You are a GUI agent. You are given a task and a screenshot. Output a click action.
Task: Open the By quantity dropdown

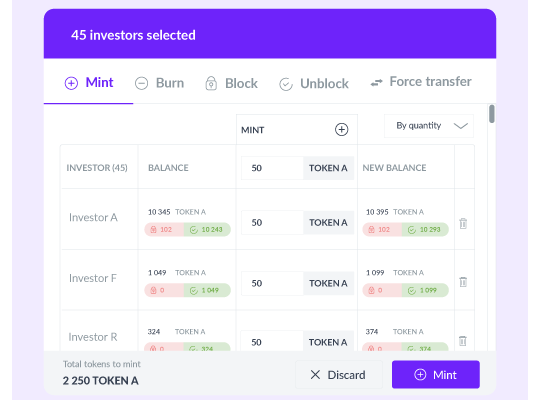tap(429, 126)
